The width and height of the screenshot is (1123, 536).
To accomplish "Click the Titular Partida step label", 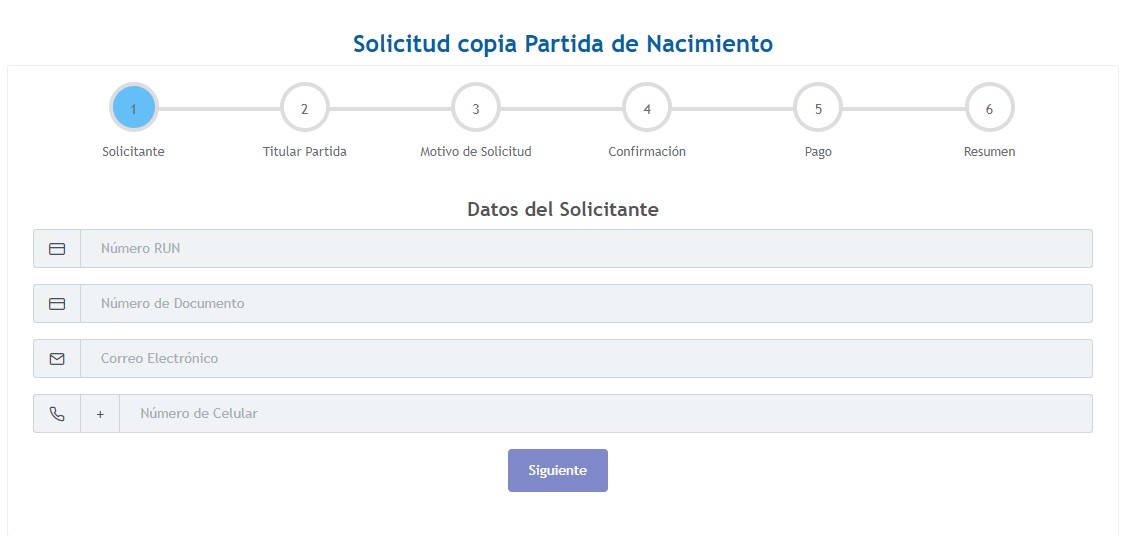I will coord(305,152).
